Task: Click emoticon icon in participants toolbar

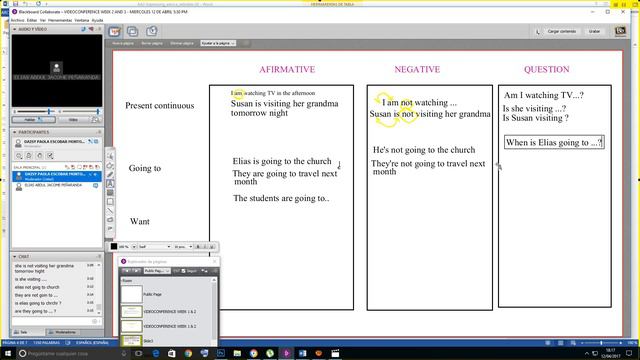Action: click(19, 156)
